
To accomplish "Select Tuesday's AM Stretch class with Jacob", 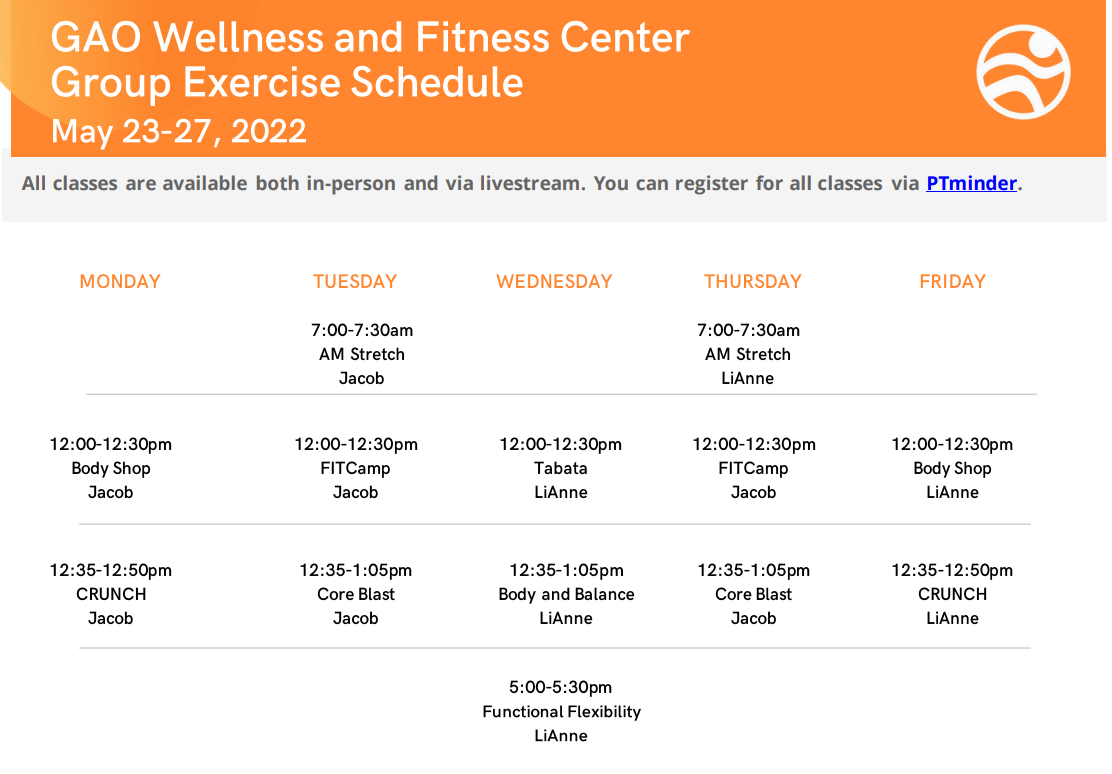I will point(362,354).
